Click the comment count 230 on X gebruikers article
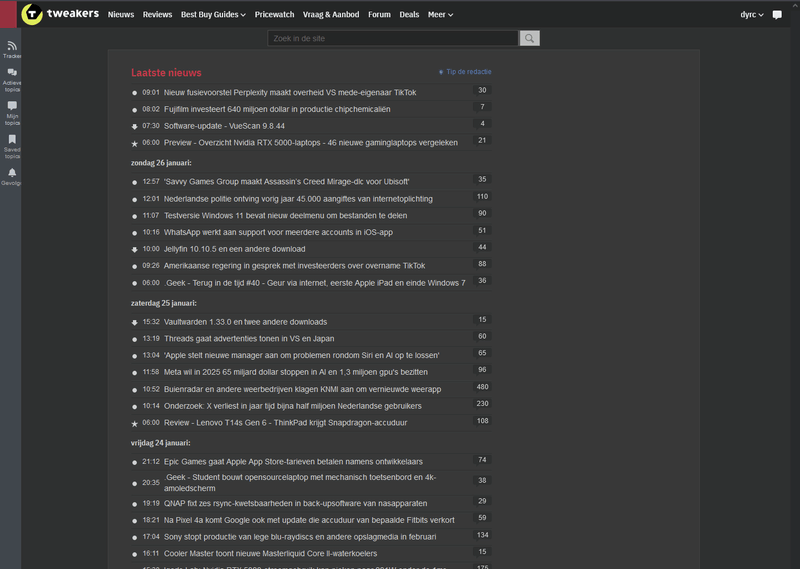The image size is (800, 569). (482, 404)
